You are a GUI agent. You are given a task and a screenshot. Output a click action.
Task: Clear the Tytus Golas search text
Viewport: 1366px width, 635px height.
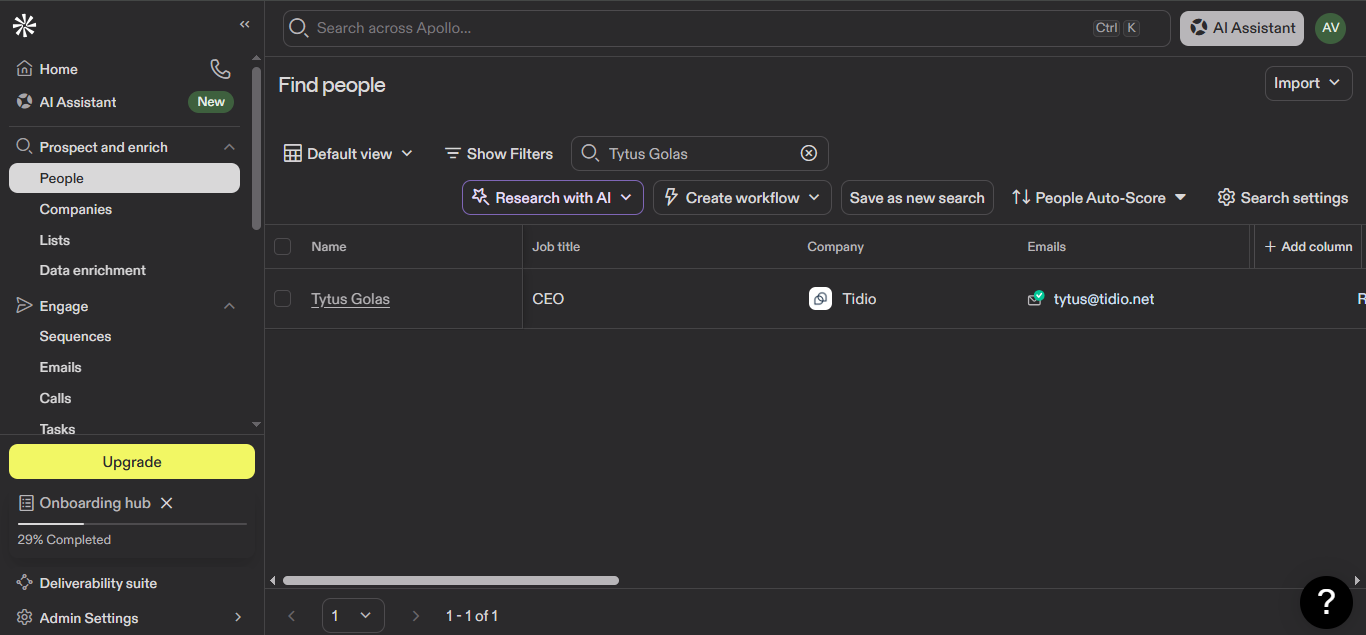click(x=809, y=153)
